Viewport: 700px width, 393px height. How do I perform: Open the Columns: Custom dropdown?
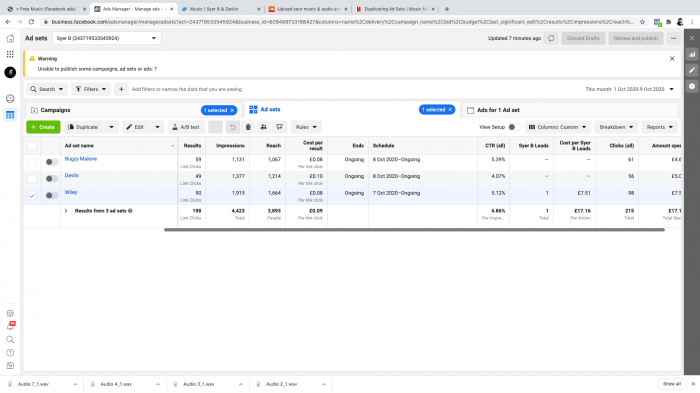point(558,127)
